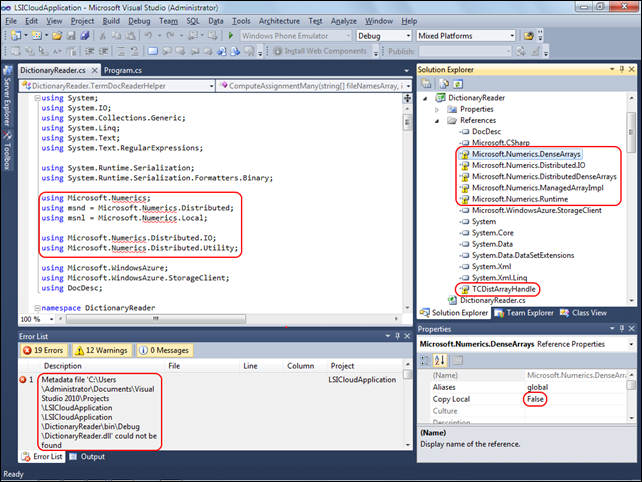Switch to the Team Explorer tab

[525, 313]
